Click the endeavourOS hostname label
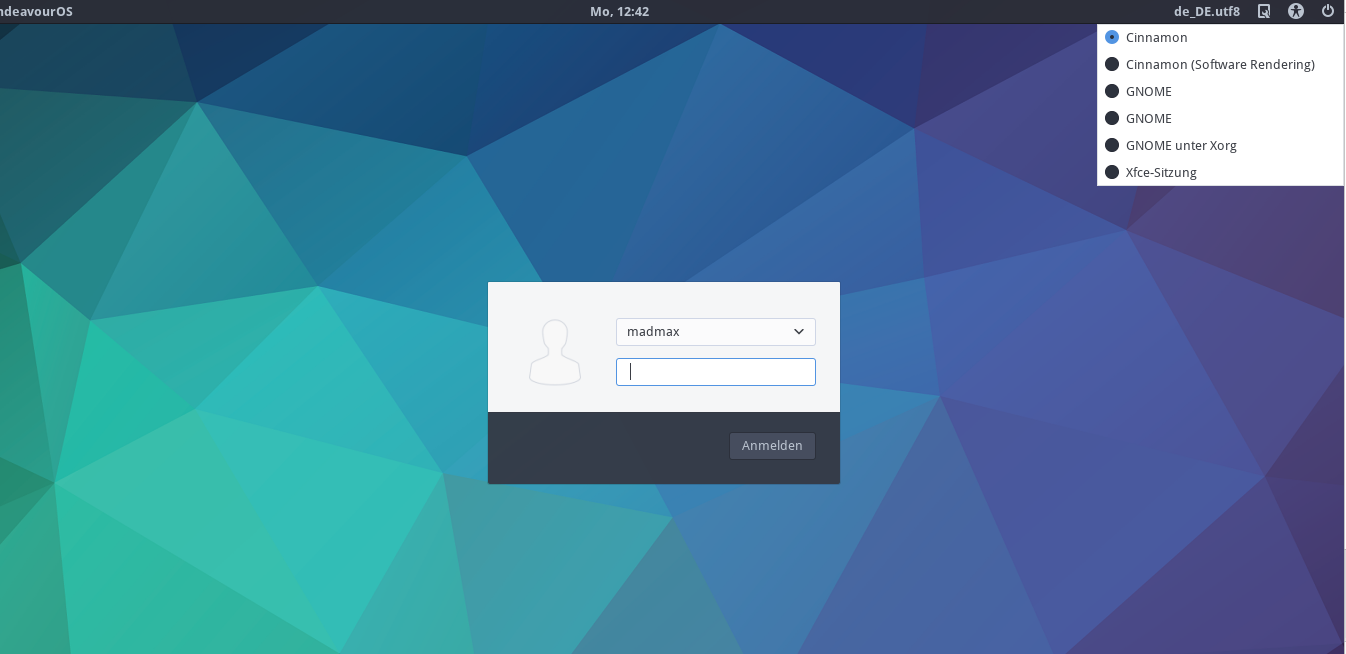The width and height of the screenshot is (1346, 654). (x=36, y=12)
